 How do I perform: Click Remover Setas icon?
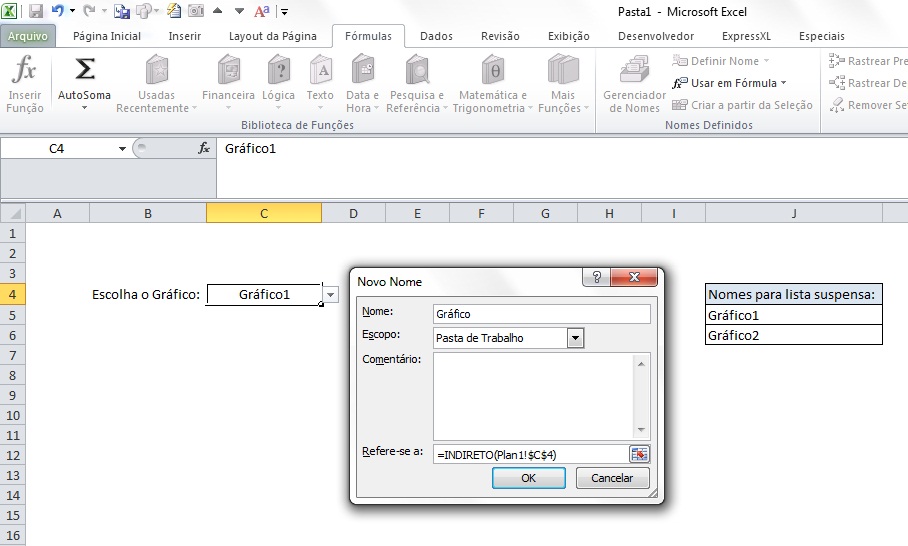(836, 105)
